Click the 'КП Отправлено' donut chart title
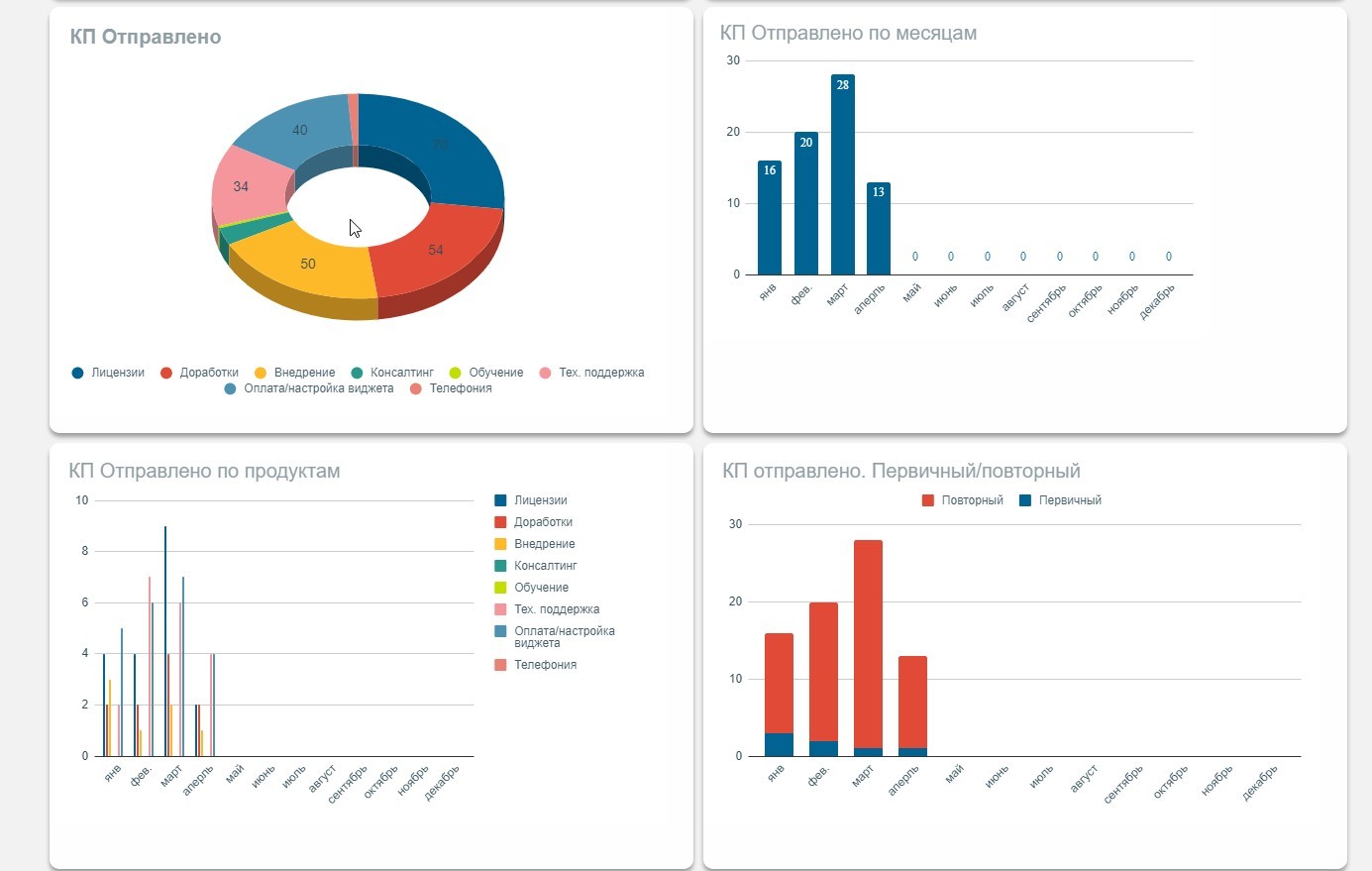The height and width of the screenshot is (871, 1372). [146, 37]
